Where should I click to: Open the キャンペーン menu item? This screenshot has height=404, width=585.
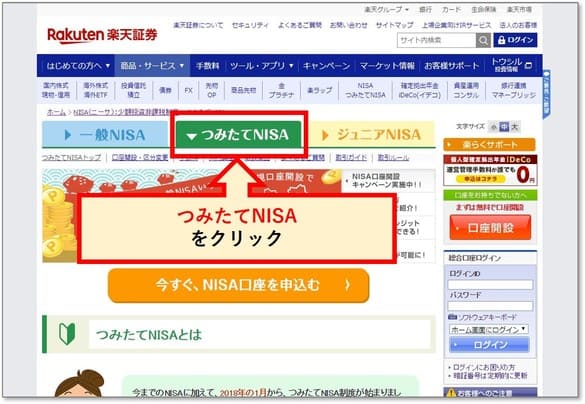[326, 66]
